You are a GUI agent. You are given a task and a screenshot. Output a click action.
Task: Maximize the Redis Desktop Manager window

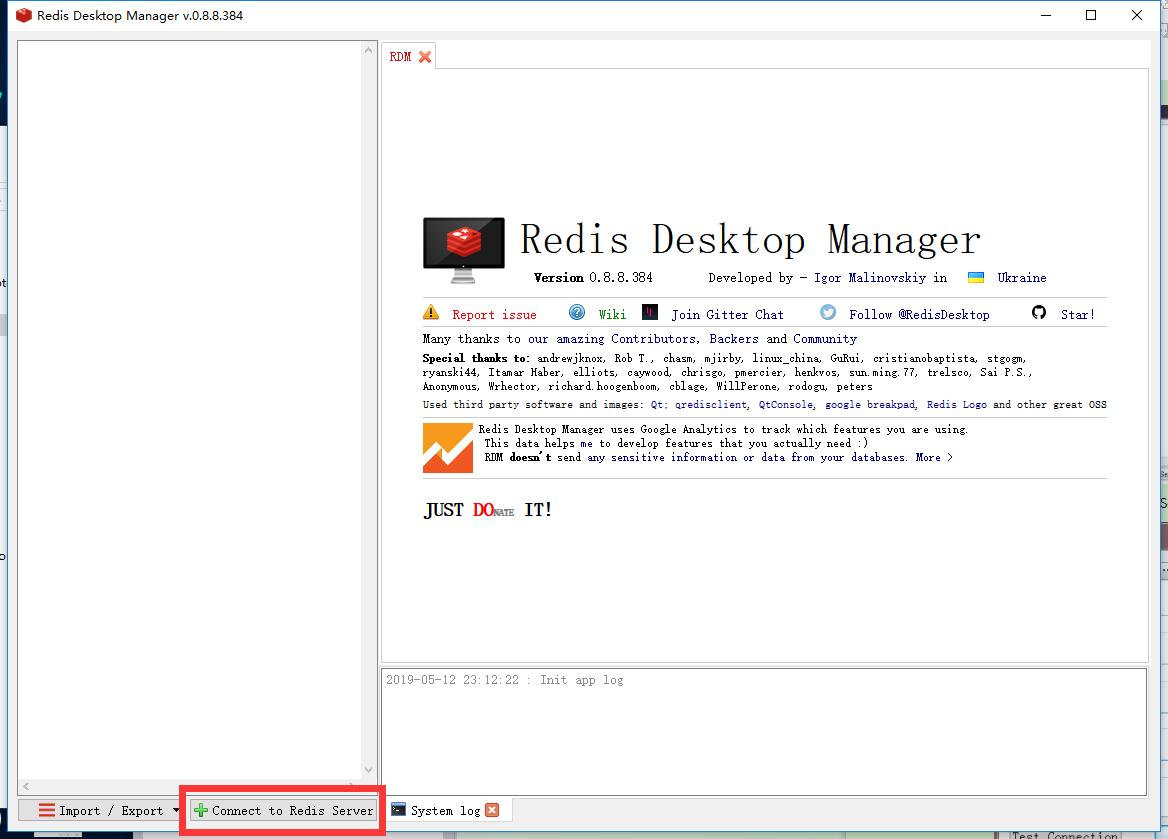click(x=1091, y=15)
